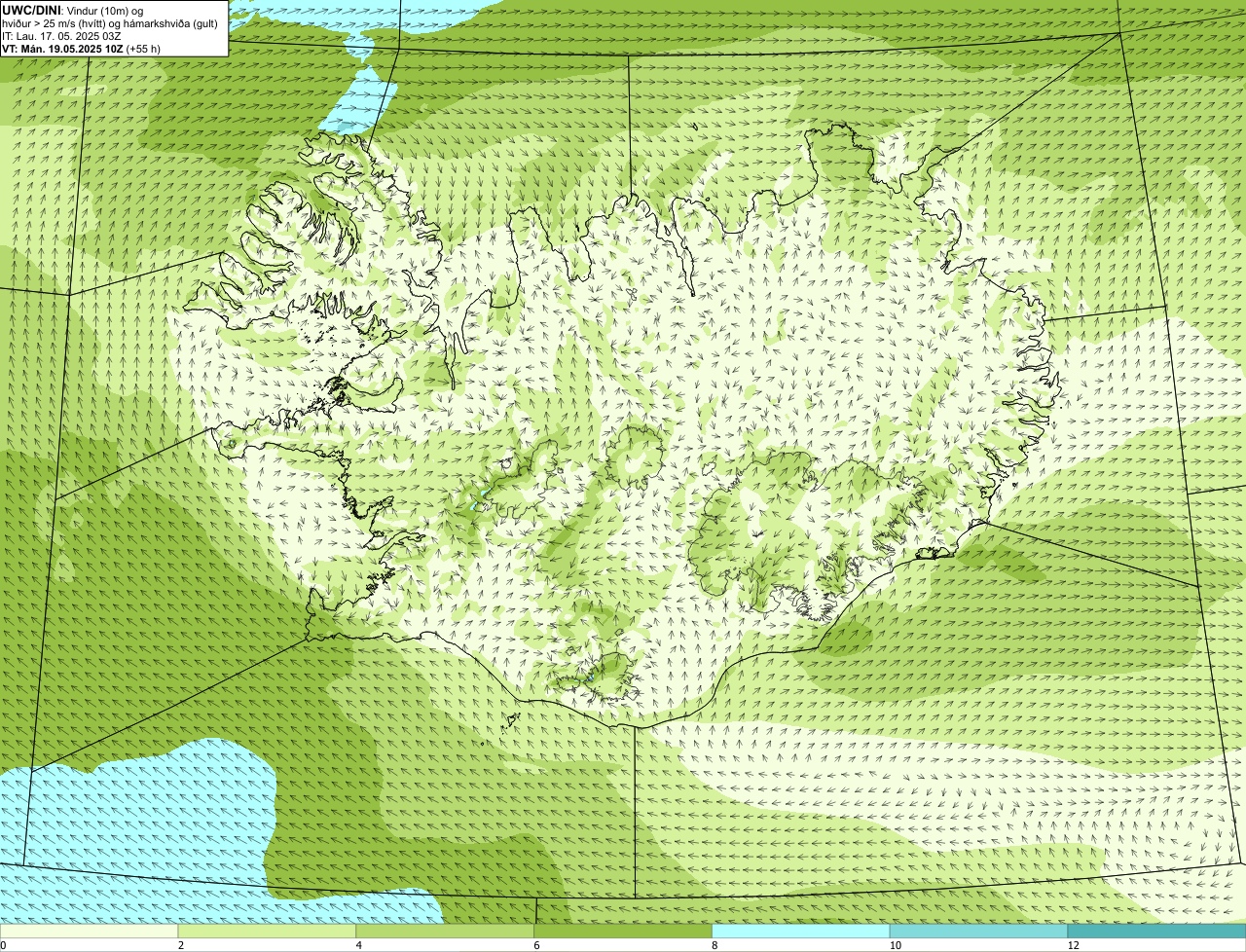Click the 'IT: Lau. 17. 05. 2025 03Z' line
The height and width of the screenshot is (952, 1246).
pyautogui.click(x=61, y=36)
